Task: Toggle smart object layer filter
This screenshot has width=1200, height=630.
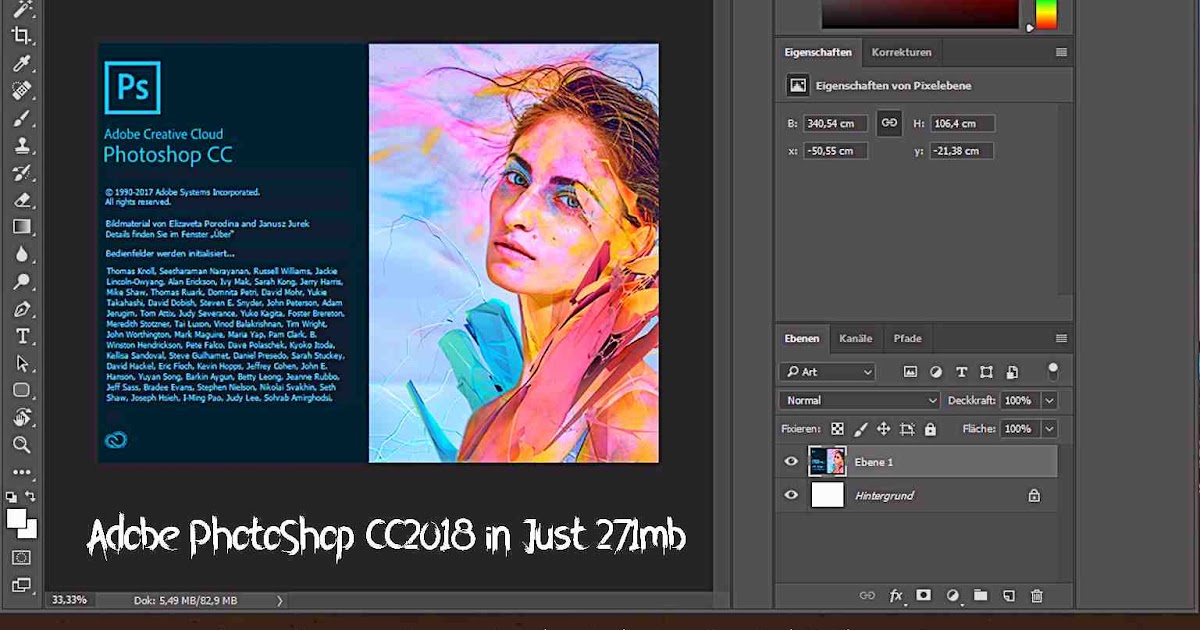Action: point(1013,372)
